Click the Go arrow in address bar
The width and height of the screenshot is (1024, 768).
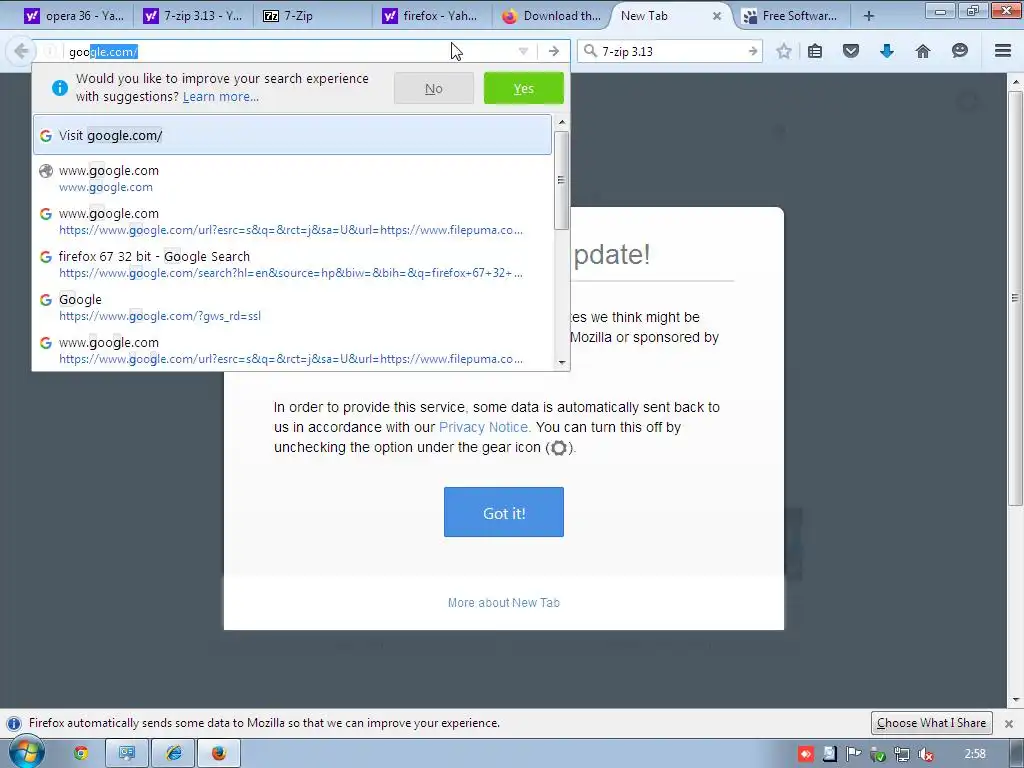tap(554, 51)
